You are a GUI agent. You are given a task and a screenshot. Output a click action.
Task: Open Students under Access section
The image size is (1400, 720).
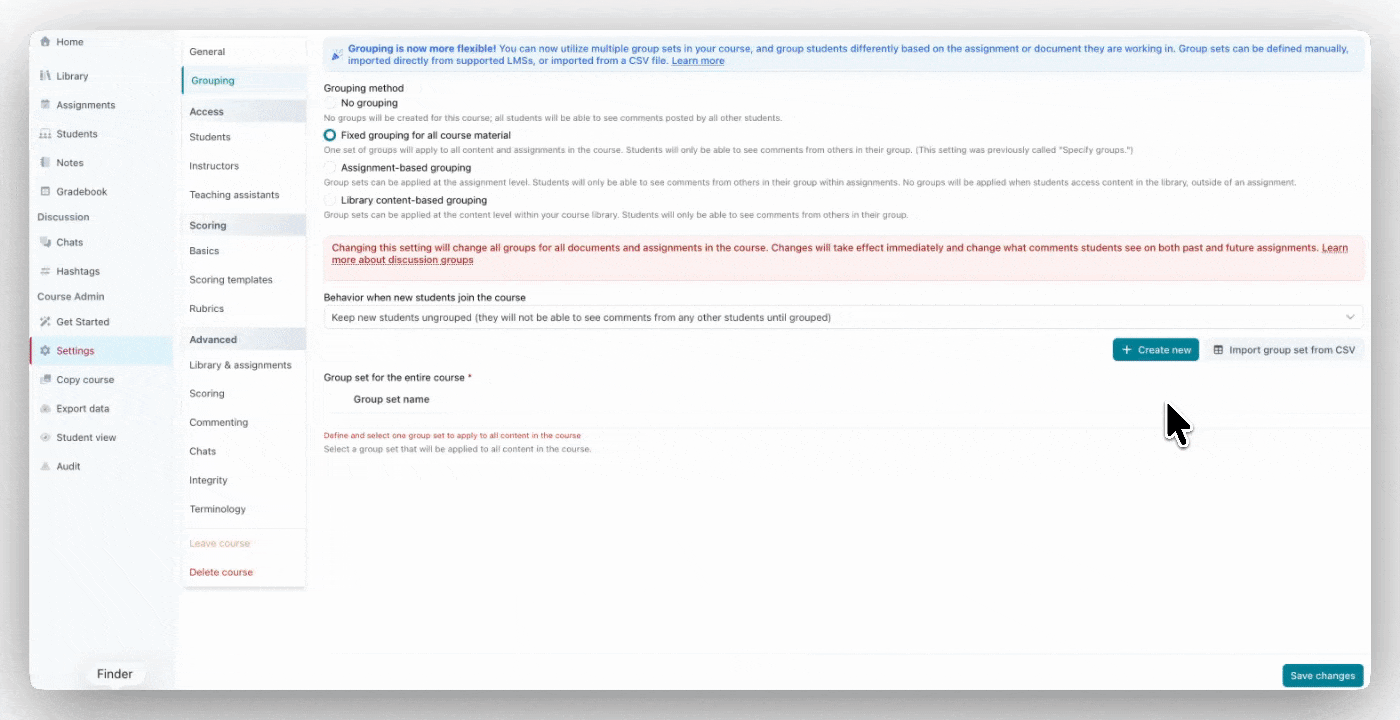(x=210, y=137)
